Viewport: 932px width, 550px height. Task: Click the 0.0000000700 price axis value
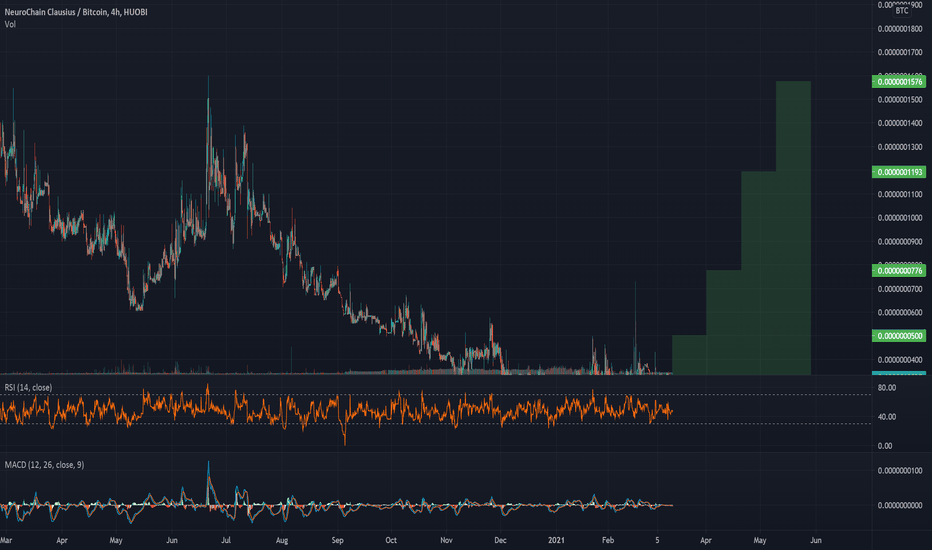900,290
